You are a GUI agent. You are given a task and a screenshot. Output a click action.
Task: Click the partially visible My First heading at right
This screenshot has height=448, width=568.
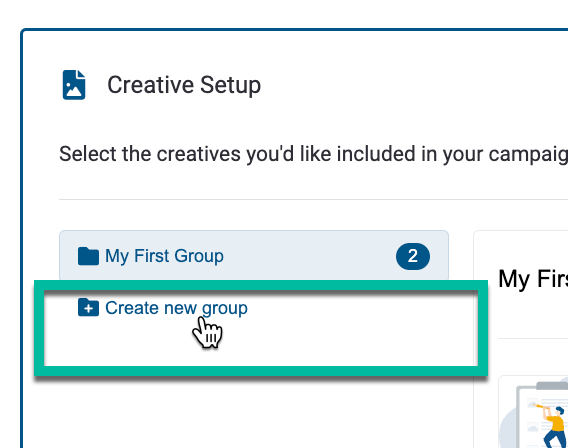533,279
